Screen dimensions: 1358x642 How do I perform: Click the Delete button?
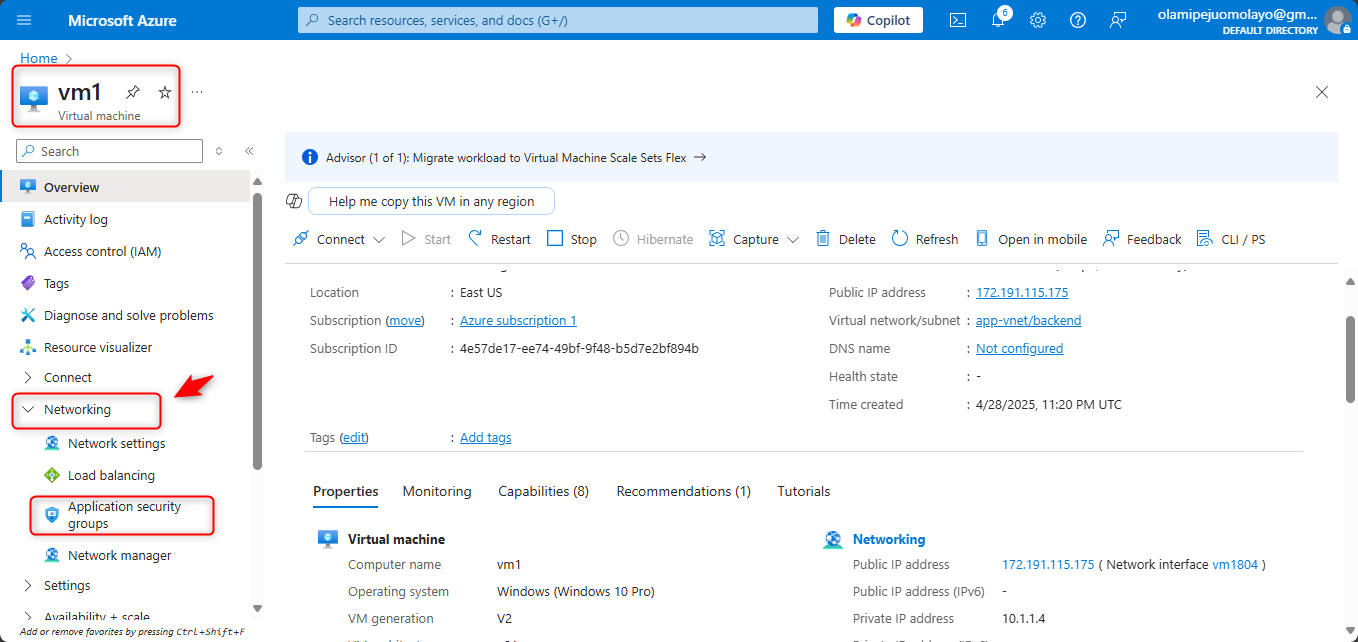coord(846,239)
